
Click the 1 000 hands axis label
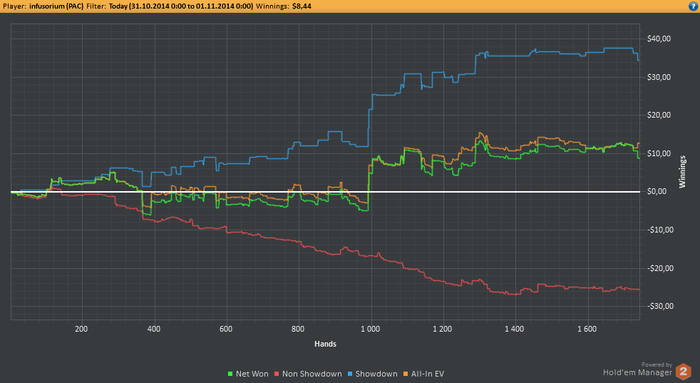pos(370,329)
